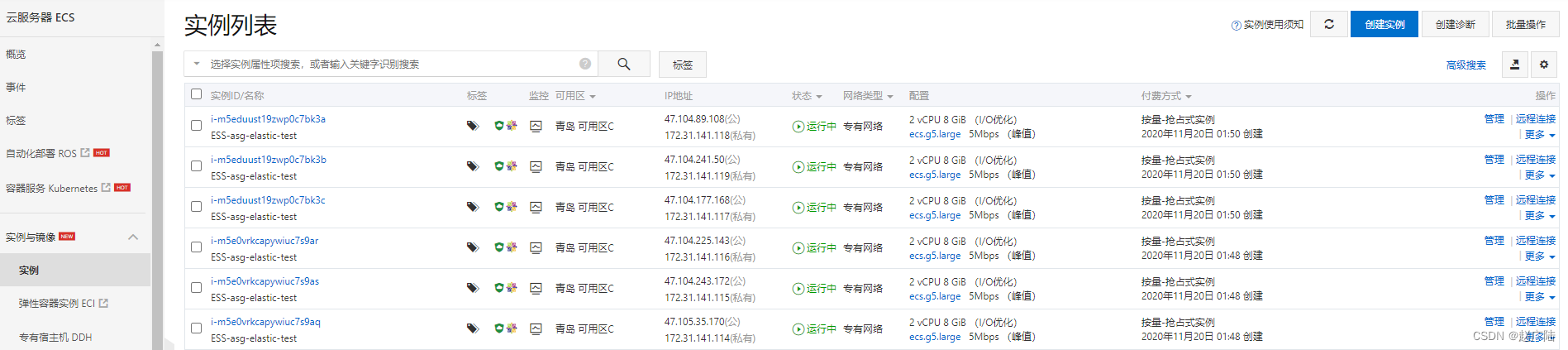Open monitoring chart icon for i-m5e0vrkcapywiuc7s9as
The width and height of the screenshot is (1568, 350).
pyautogui.click(x=536, y=288)
